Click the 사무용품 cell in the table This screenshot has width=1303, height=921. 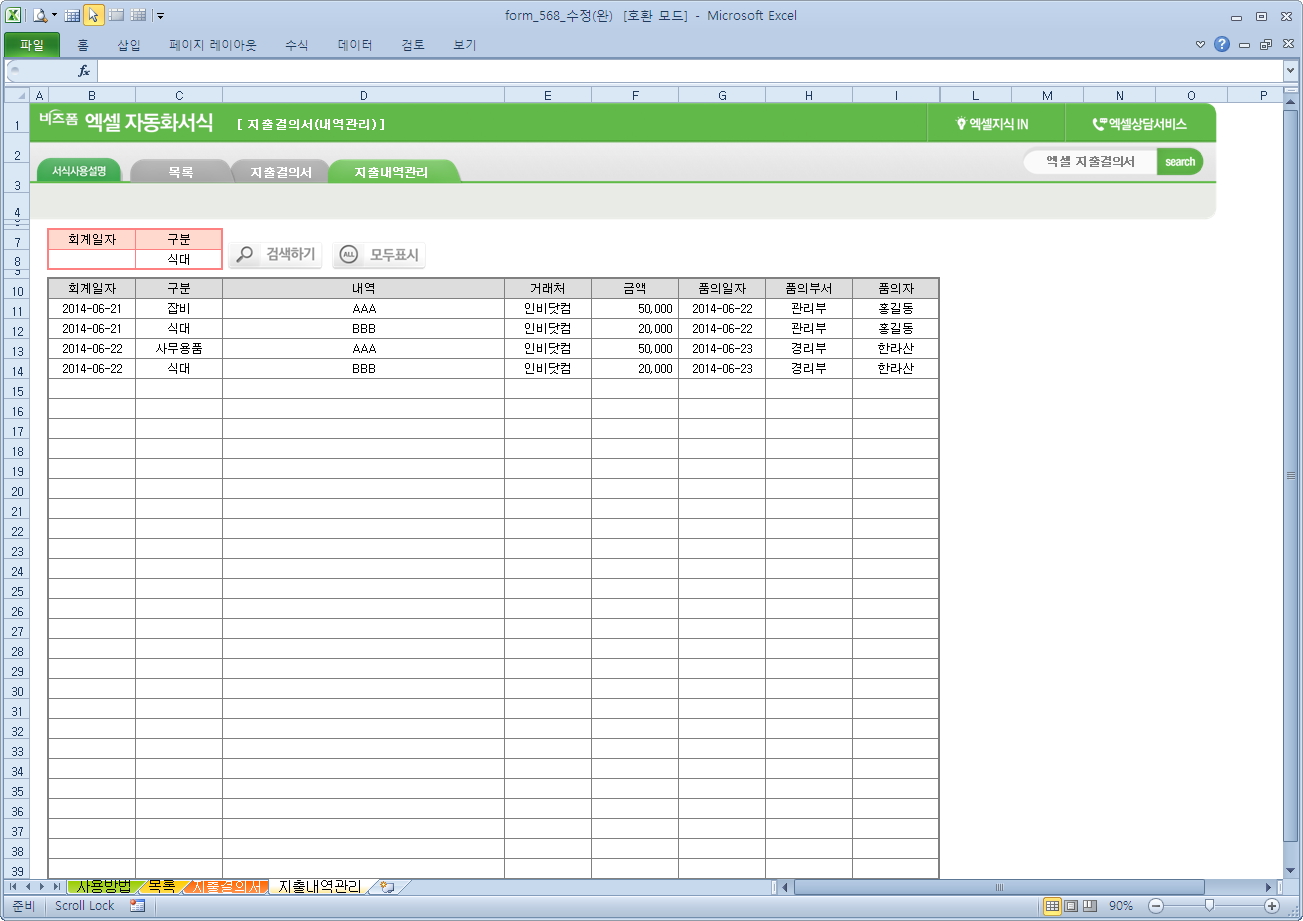pos(179,349)
